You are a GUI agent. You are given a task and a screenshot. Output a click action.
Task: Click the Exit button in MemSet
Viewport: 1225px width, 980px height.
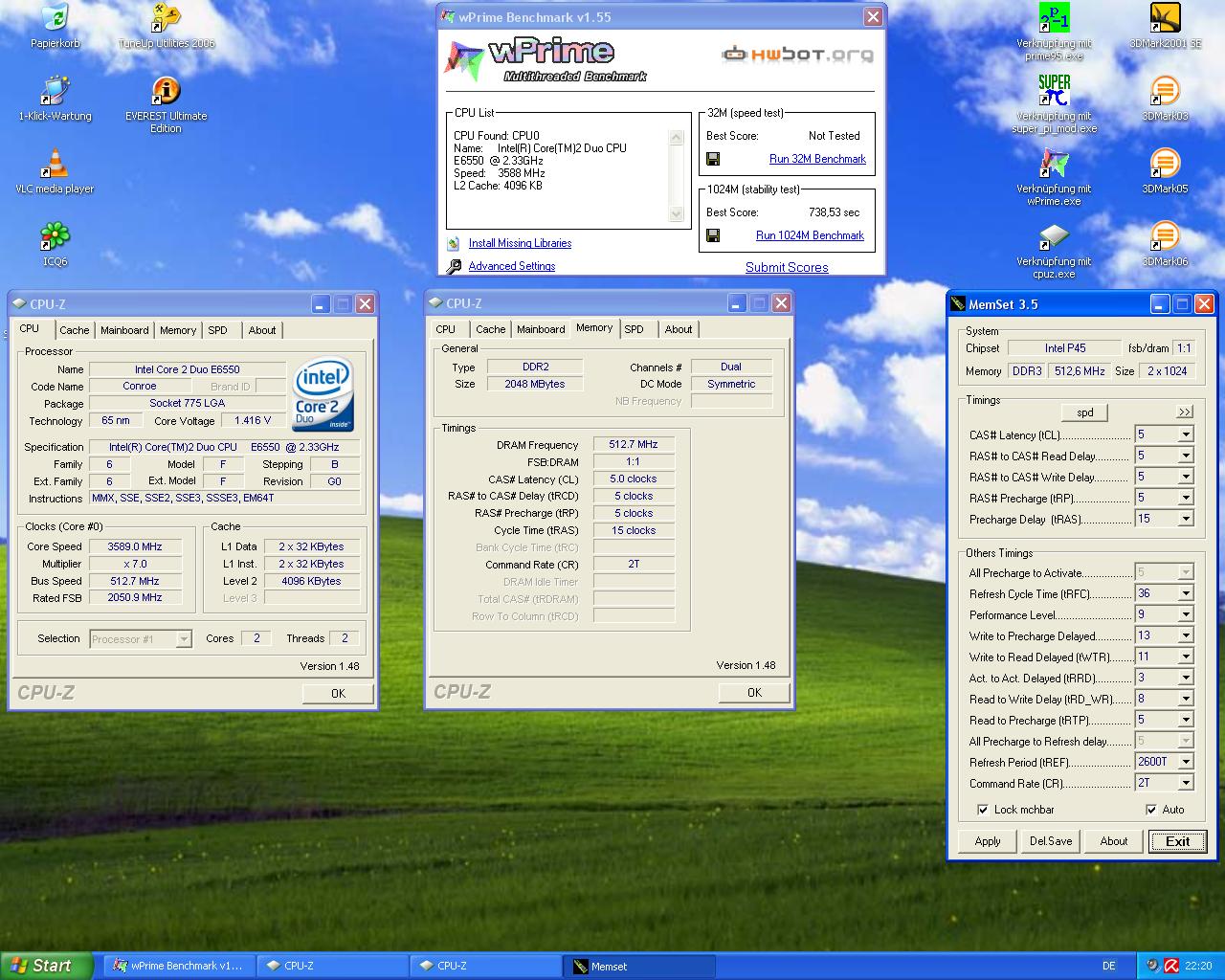pos(1178,841)
